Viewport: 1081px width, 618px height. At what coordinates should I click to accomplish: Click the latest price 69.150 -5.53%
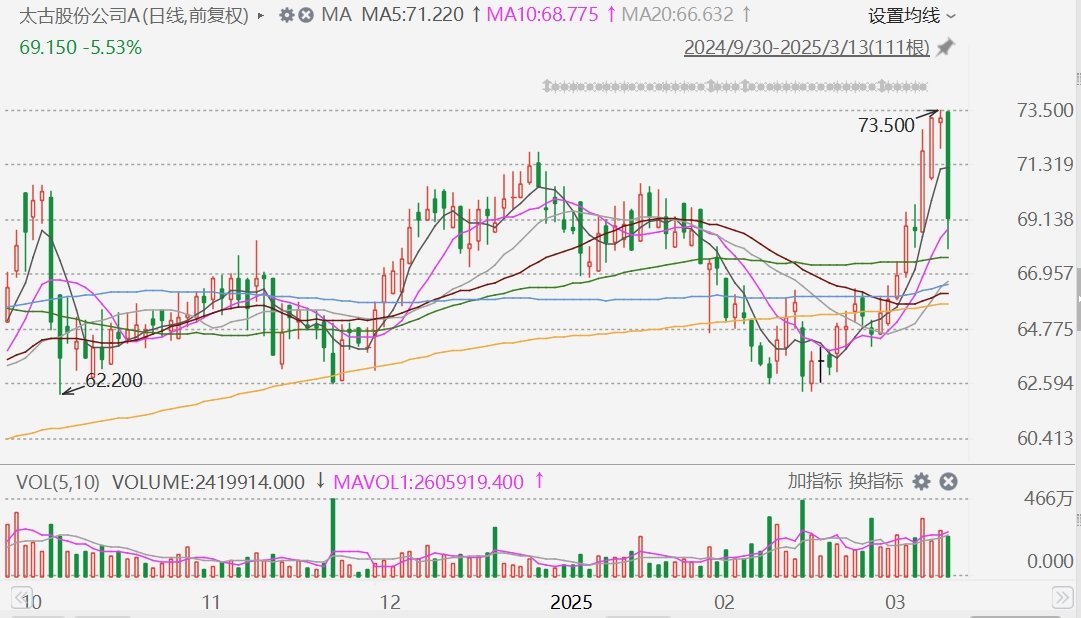click(x=81, y=48)
